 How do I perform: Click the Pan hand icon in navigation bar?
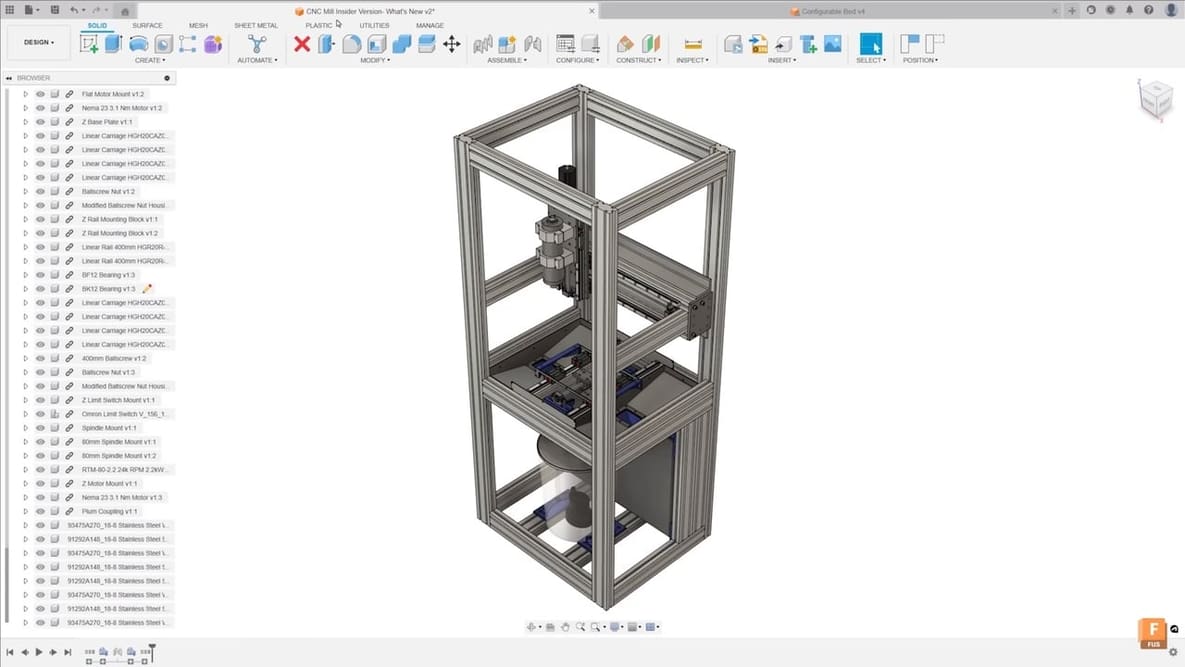click(x=565, y=627)
